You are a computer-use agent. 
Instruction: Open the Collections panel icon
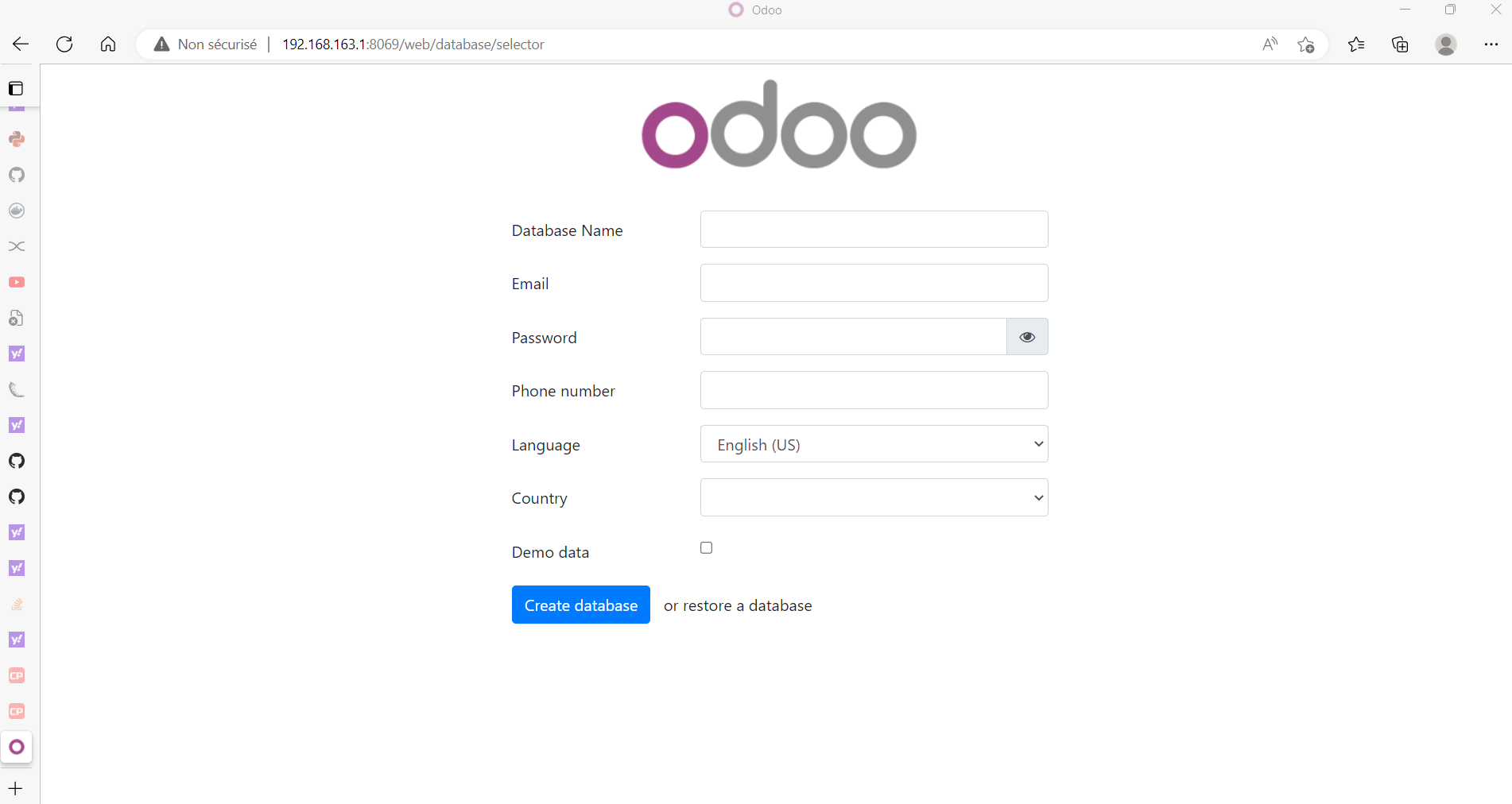coord(1400,44)
